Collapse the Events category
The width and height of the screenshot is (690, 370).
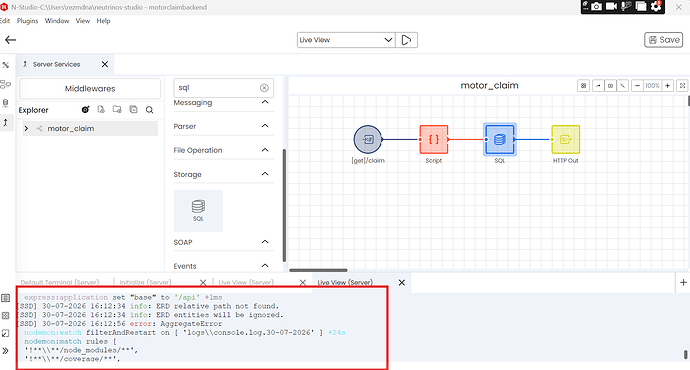[265, 266]
